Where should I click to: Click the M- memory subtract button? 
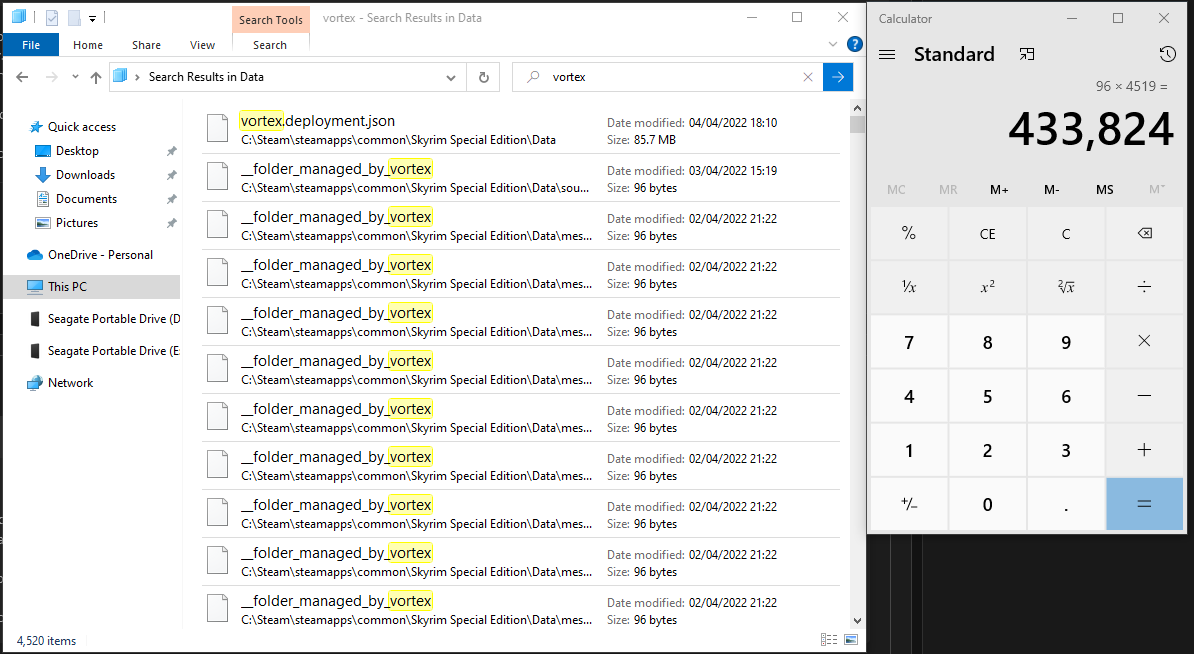click(x=1052, y=190)
